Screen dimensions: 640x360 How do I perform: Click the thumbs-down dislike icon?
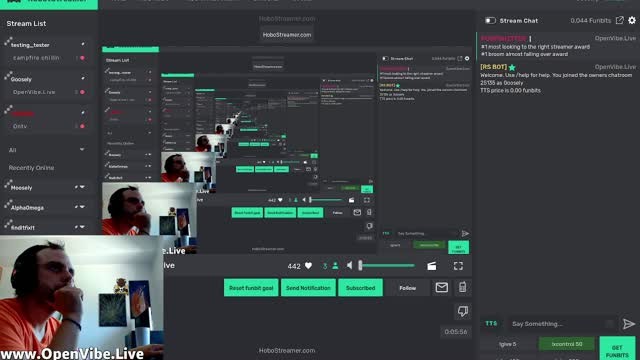click(x=463, y=311)
